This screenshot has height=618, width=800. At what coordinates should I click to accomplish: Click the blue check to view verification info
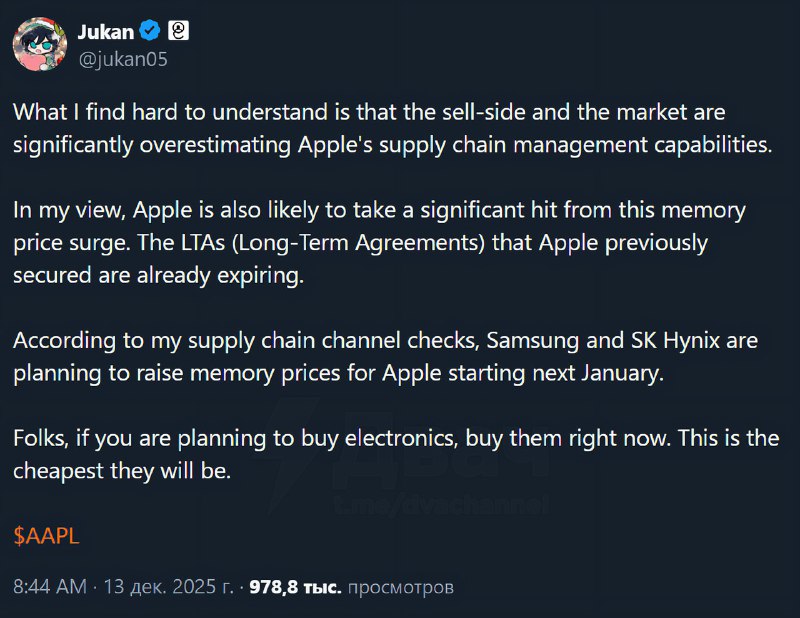150,31
